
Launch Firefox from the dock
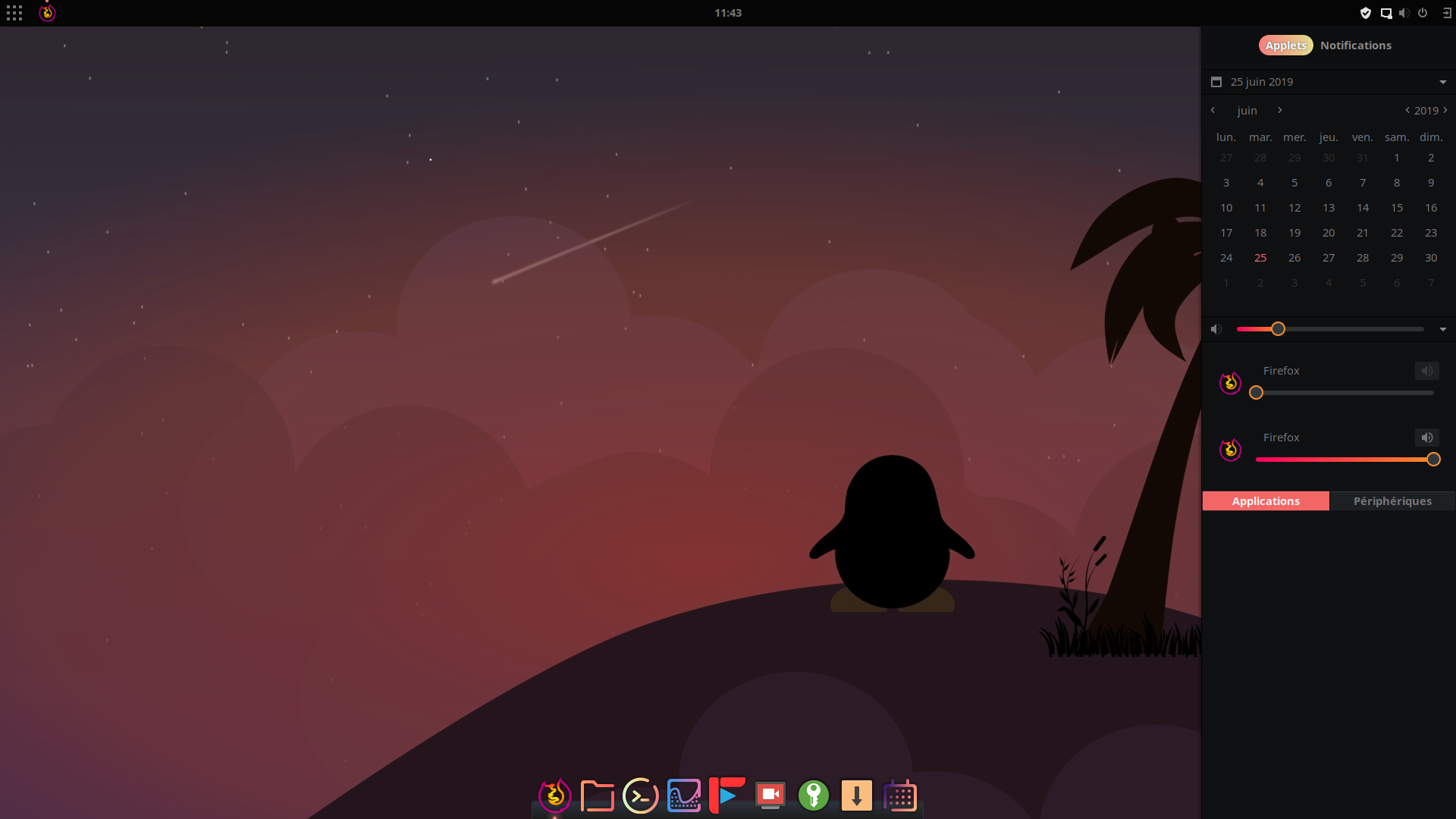(x=554, y=795)
